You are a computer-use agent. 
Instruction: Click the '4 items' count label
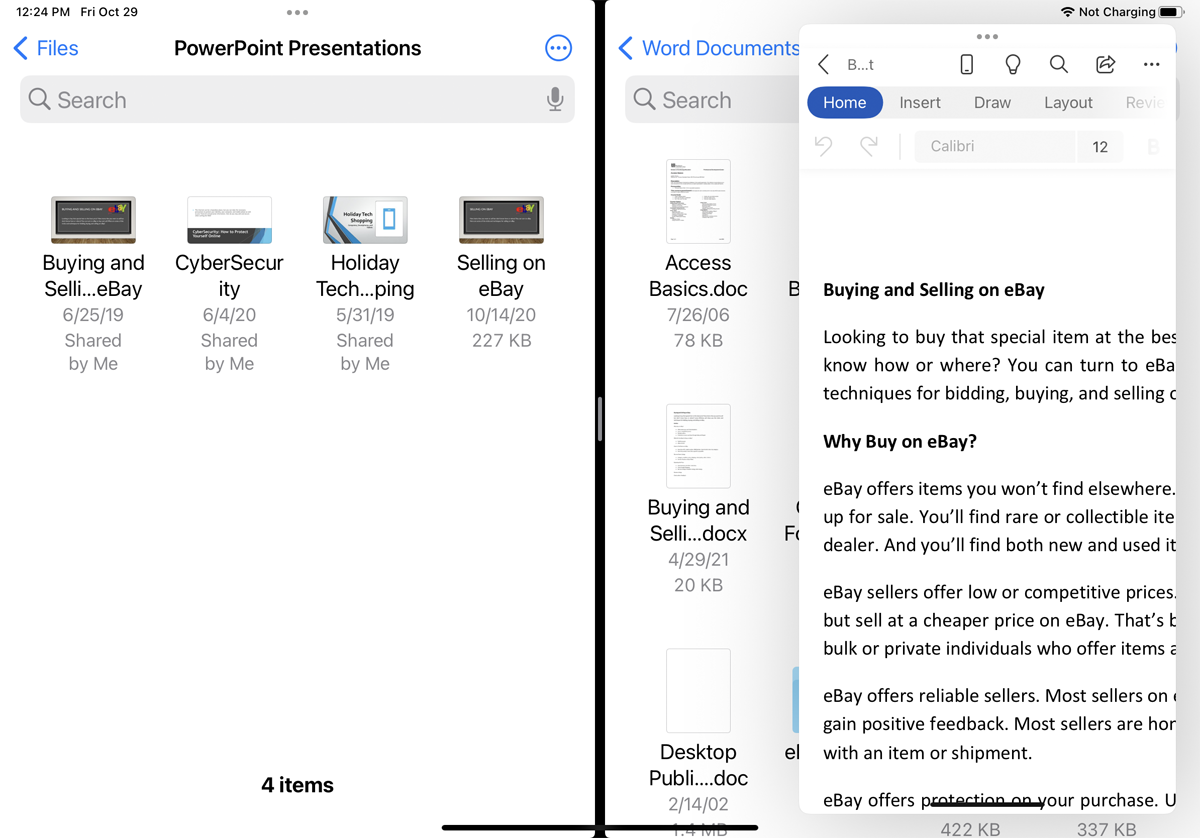(297, 785)
